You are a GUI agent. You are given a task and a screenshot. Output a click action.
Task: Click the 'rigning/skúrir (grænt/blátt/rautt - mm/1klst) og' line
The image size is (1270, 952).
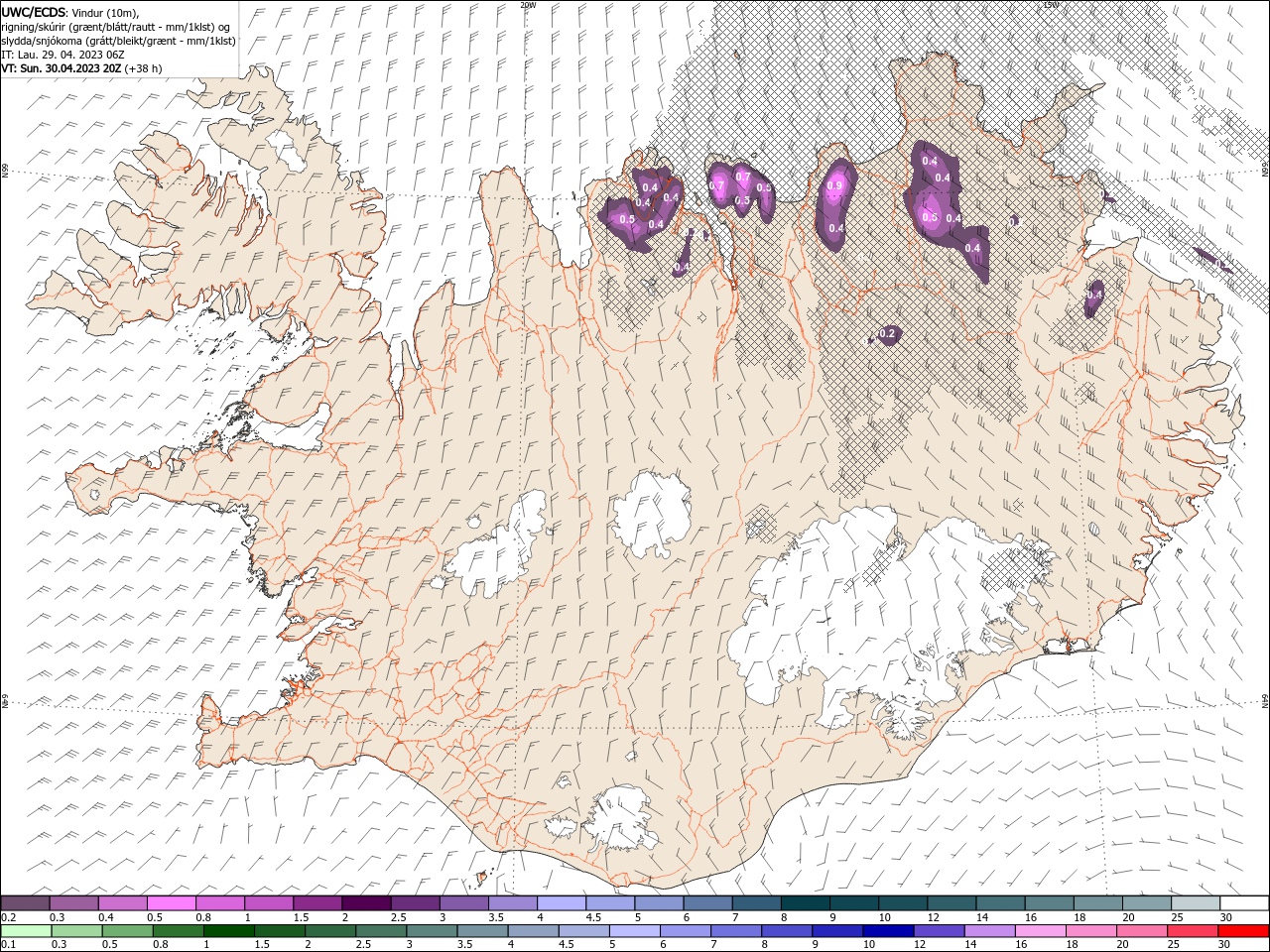click(117, 27)
